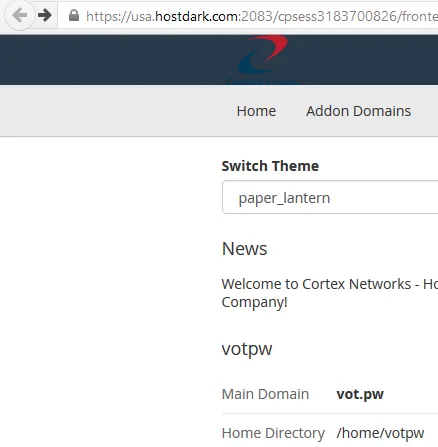Select the Main Domain label
The image size is (438, 447).
point(265,394)
